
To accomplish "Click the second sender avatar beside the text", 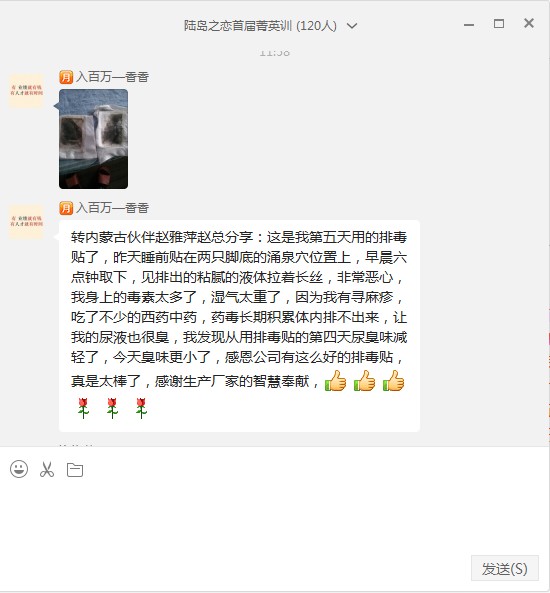I will click(26, 221).
